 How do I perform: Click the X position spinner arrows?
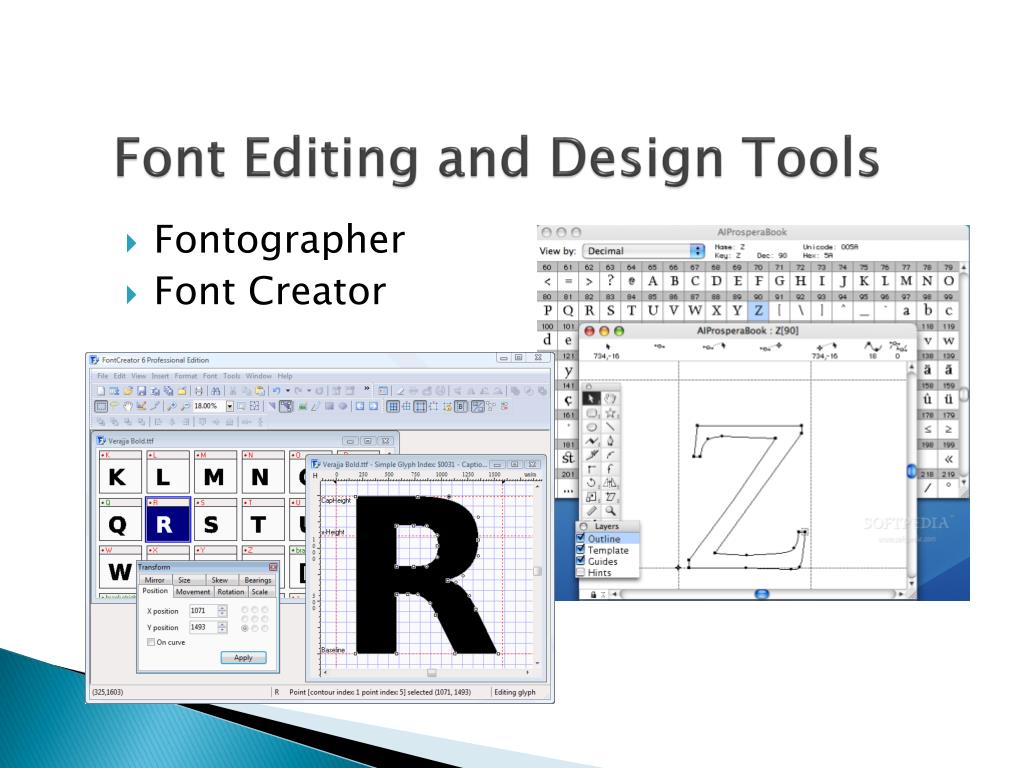pos(222,611)
